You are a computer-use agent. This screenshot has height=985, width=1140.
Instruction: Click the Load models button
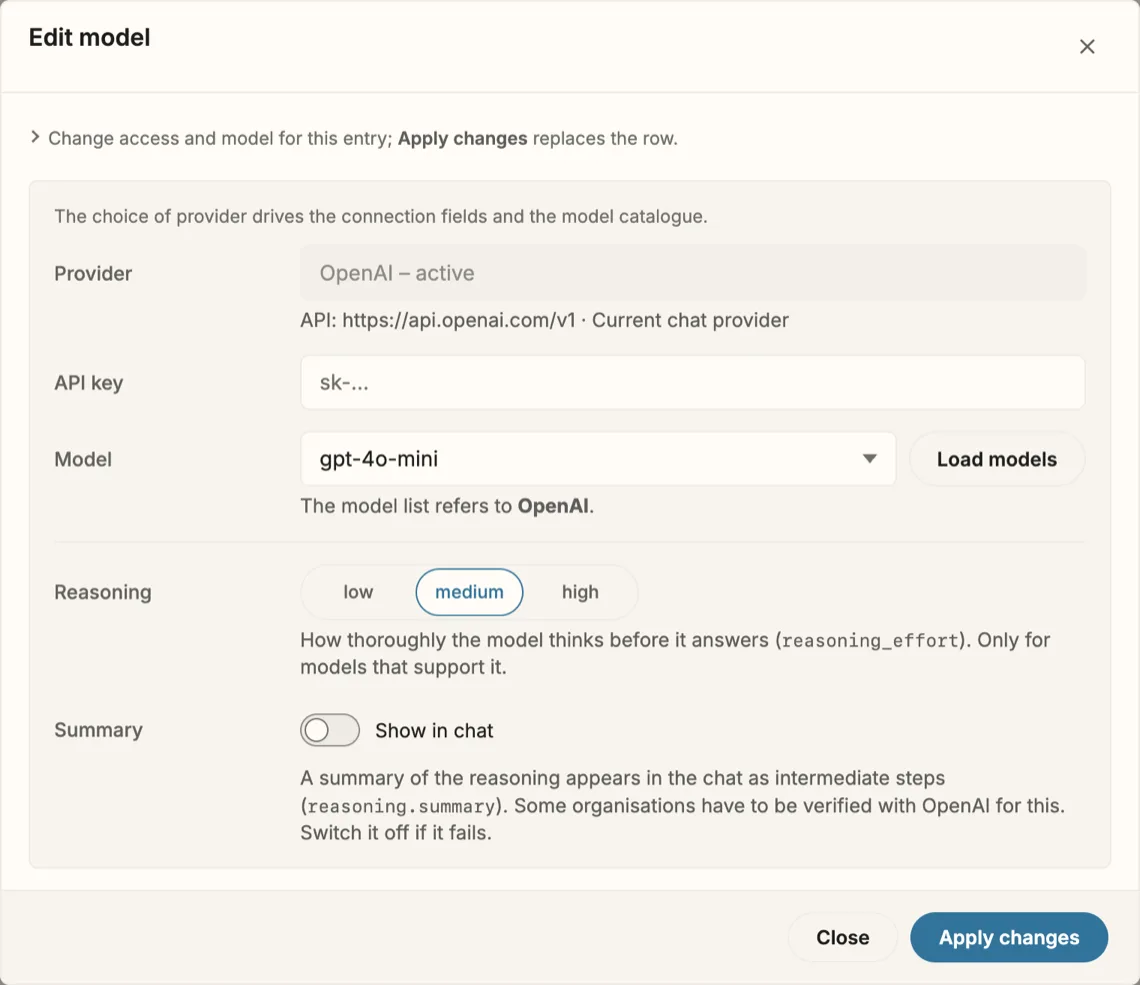[997, 459]
